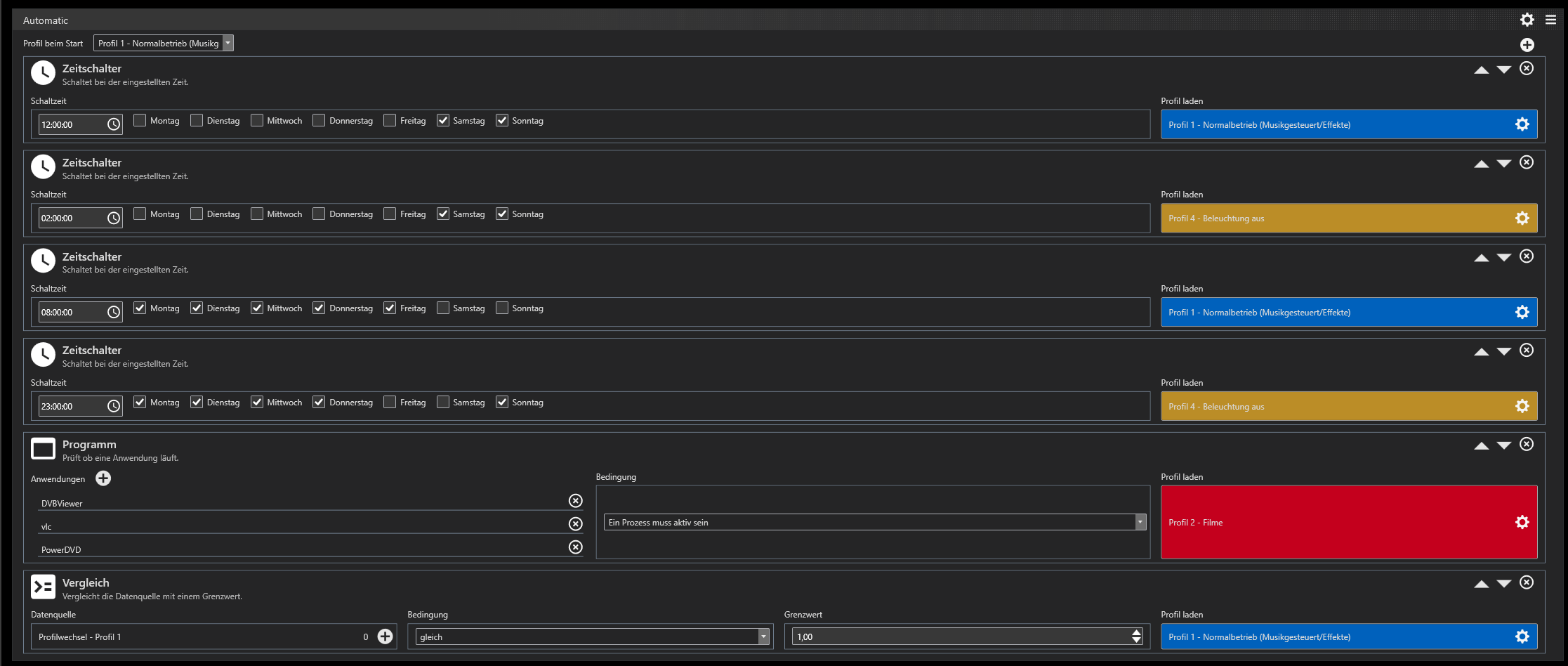Image resolution: width=1568 pixels, height=666 pixels.
Task: Open settings gear in Automatic header
Action: coord(1527,20)
